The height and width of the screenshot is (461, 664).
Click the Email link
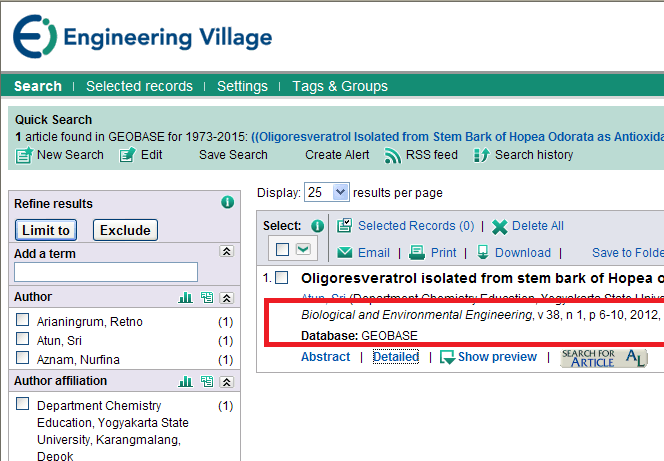(x=374, y=253)
